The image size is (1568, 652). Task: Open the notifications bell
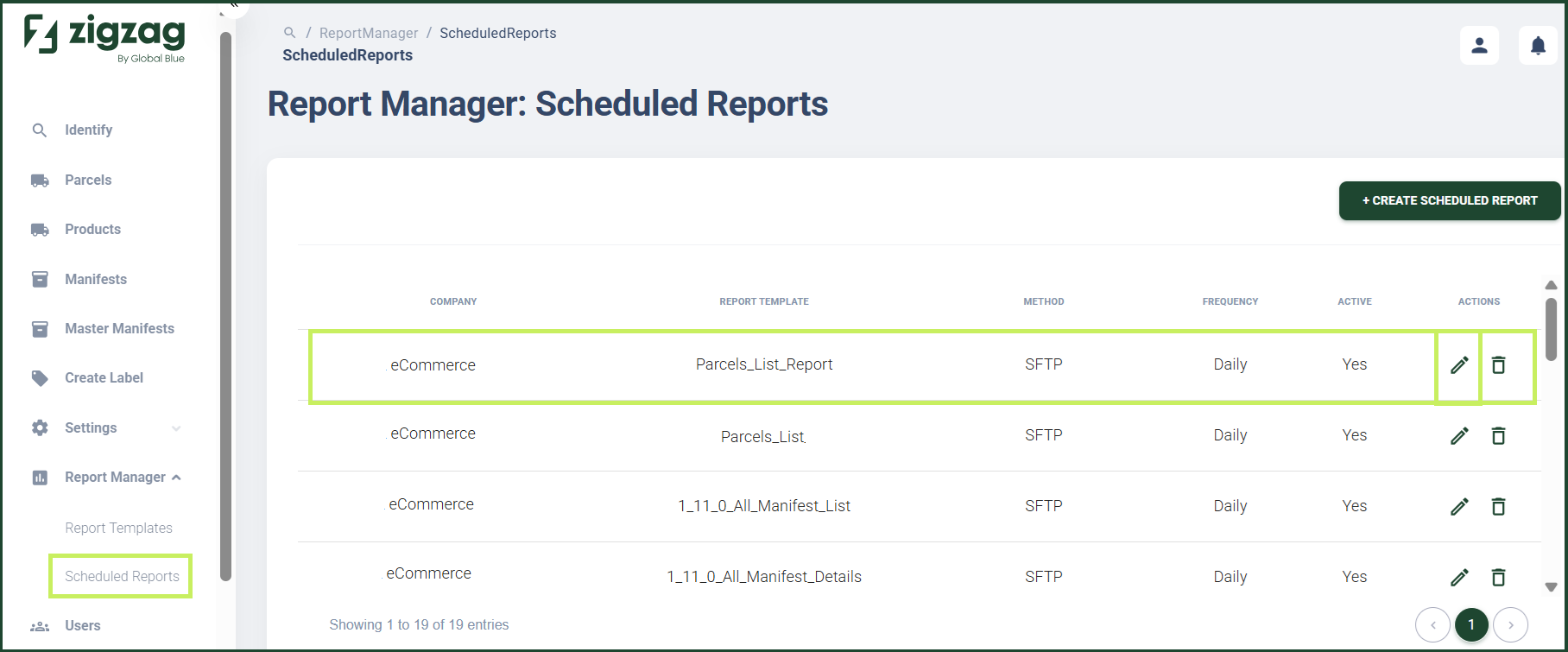pos(1538,45)
